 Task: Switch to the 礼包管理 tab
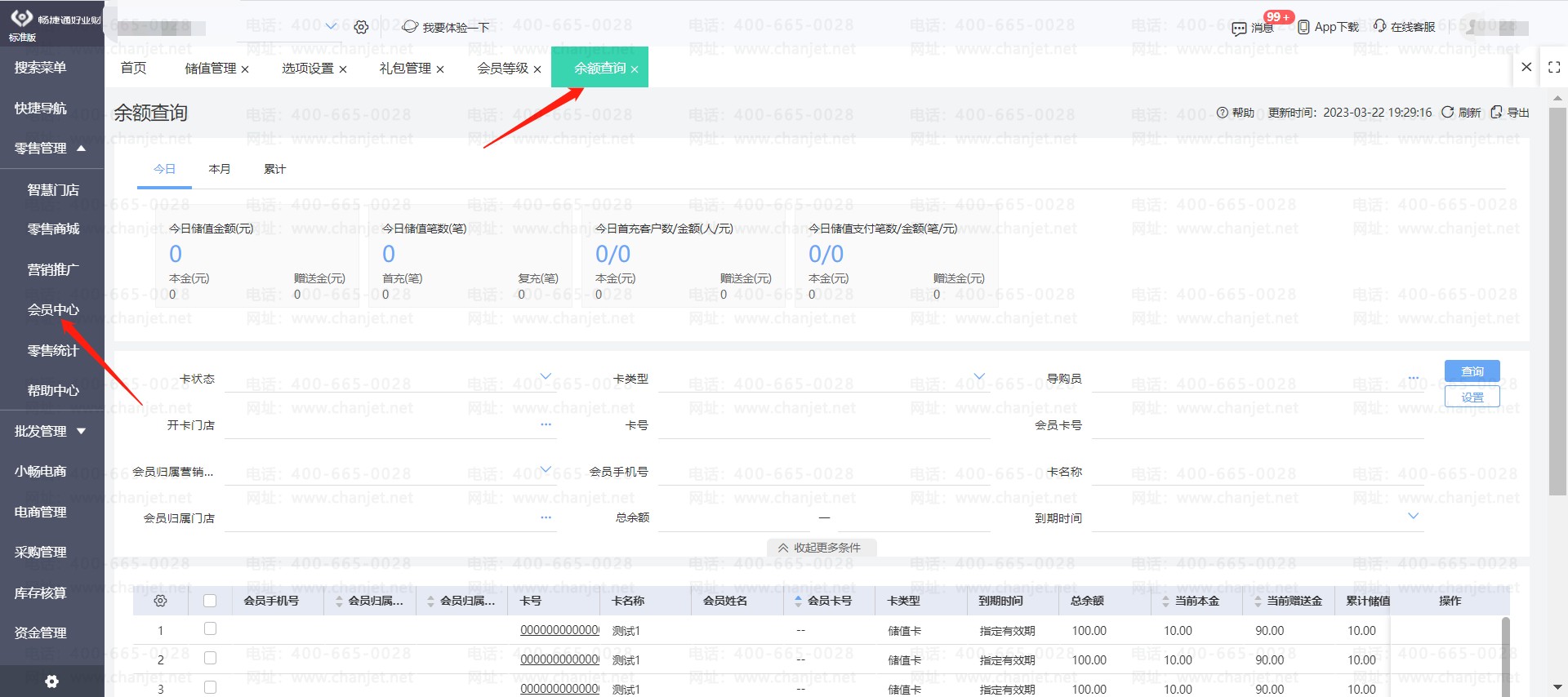click(x=405, y=69)
